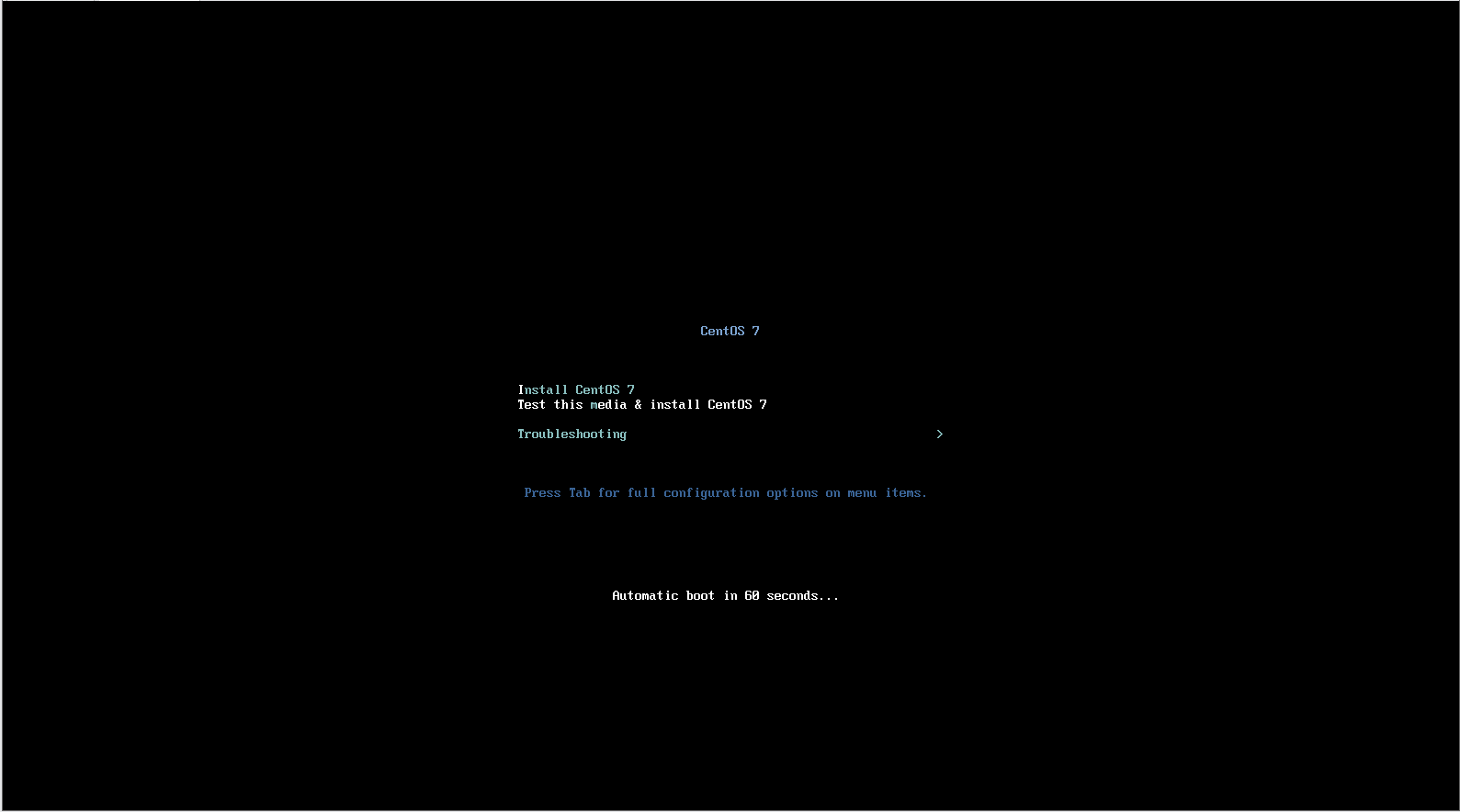Choose Test this media & install CentOS 7
This screenshot has width=1460, height=812.
(642, 404)
